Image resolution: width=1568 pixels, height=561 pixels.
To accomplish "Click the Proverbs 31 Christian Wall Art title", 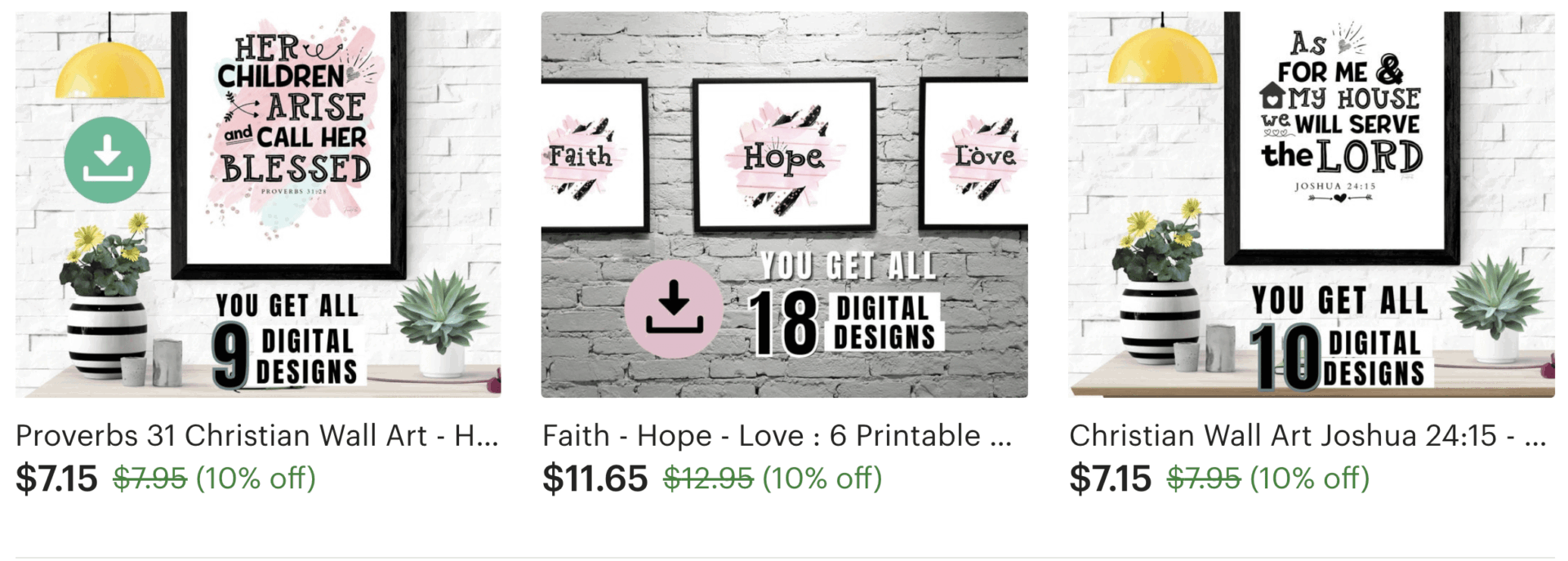I will [x=257, y=436].
